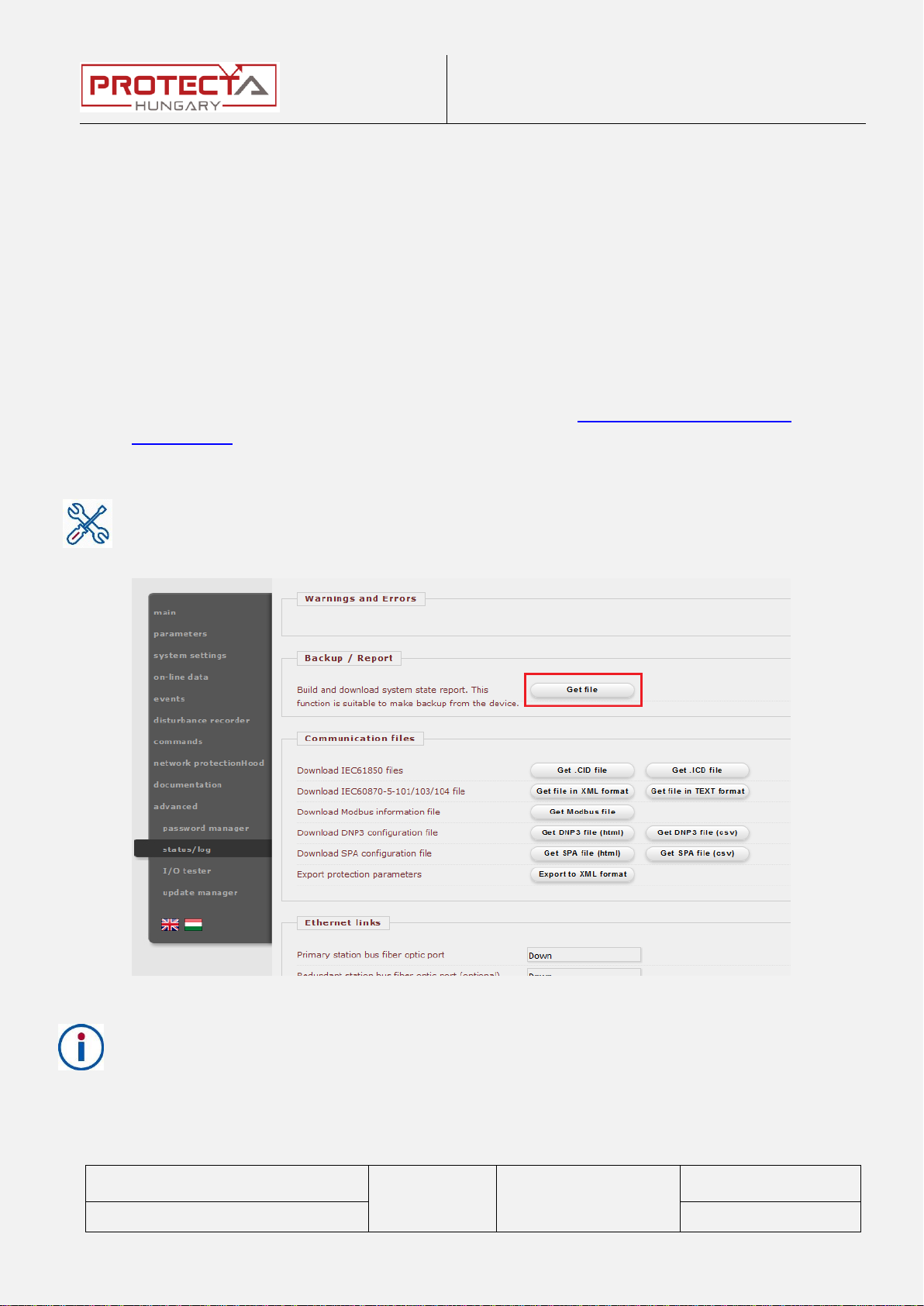Click Download IEC60870-5-101/103/104 file label
924x1306 pixels.
pyautogui.click(x=381, y=791)
